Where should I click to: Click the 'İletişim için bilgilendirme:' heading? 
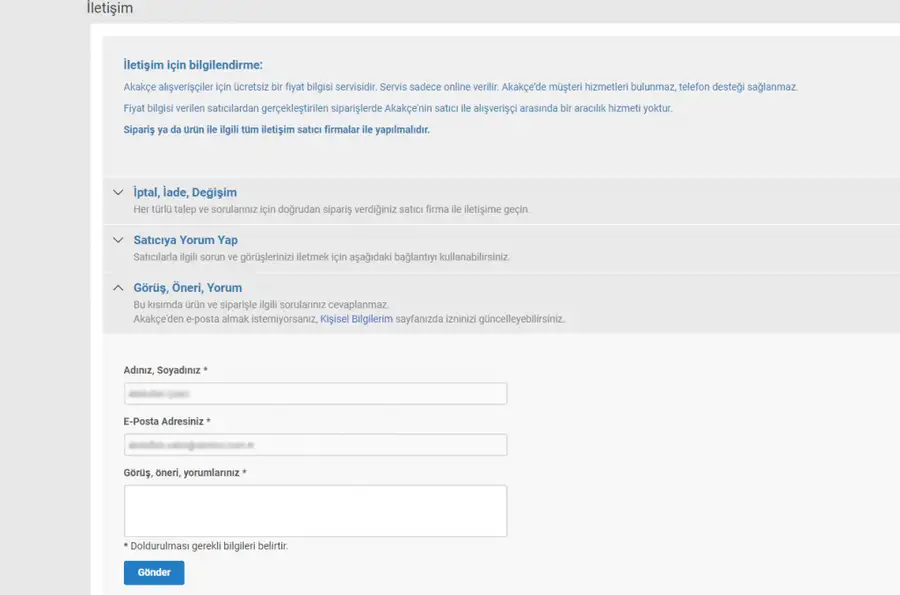click(193, 65)
